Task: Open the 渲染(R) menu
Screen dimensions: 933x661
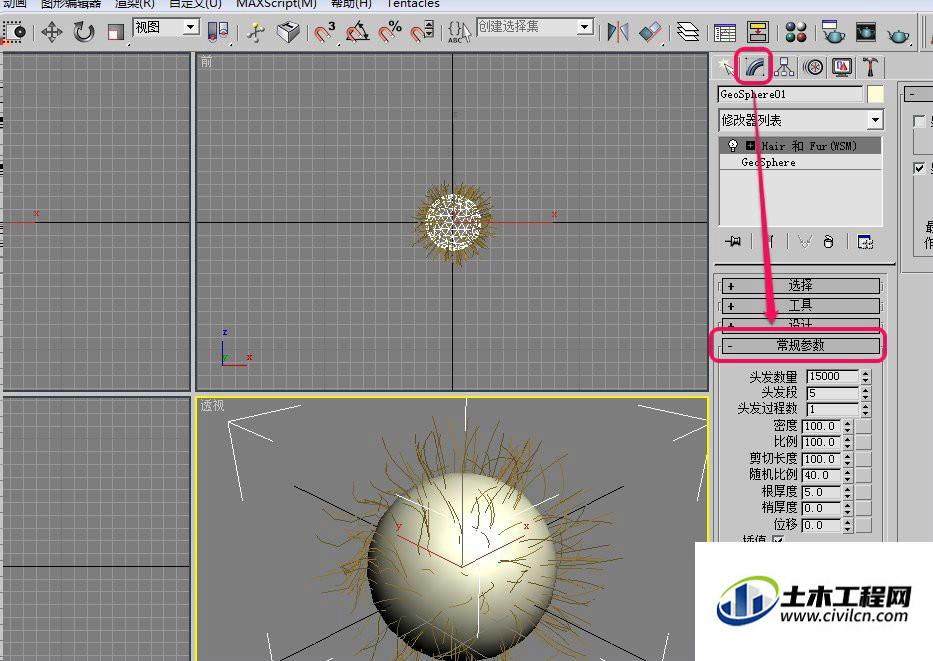Action: click(x=134, y=4)
